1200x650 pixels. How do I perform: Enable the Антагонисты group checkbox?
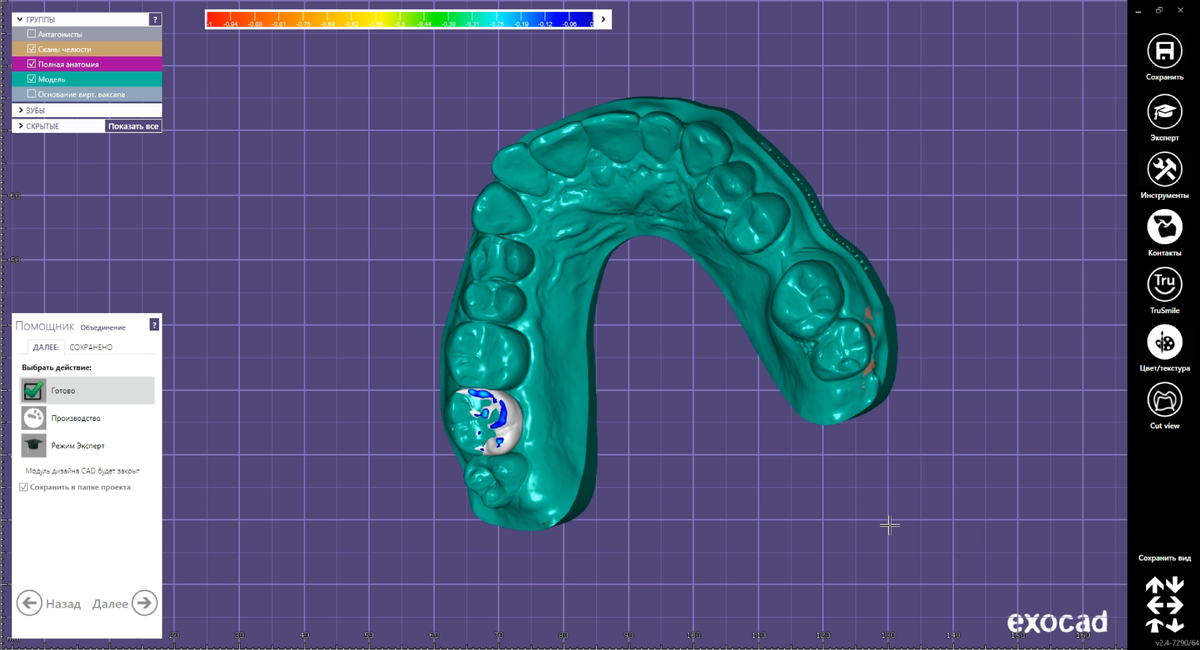(32, 34)
